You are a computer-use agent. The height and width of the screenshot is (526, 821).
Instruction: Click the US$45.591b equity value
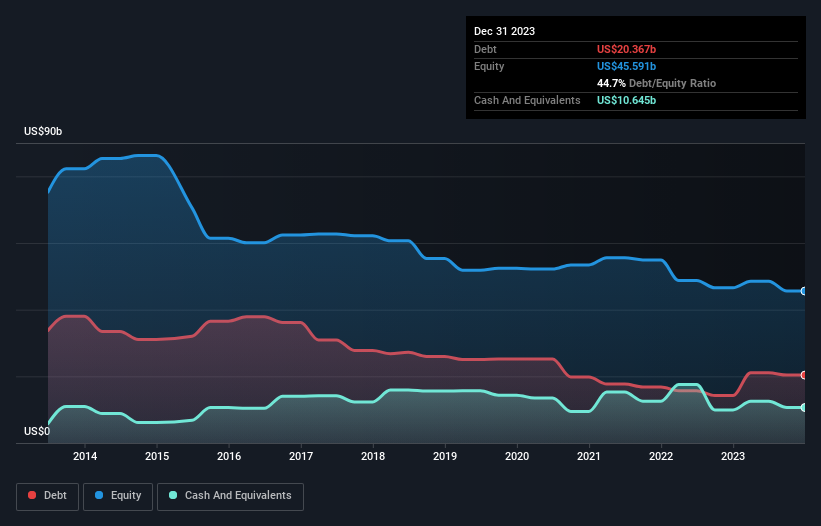tap(626, 66)
